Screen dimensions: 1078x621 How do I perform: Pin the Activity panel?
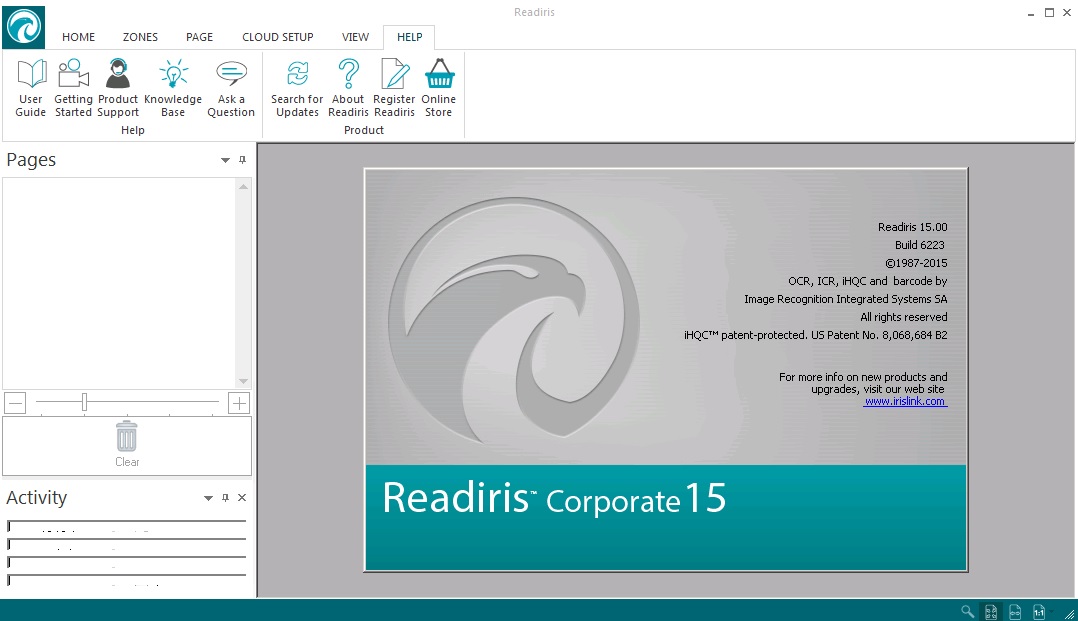click(225, 497)
